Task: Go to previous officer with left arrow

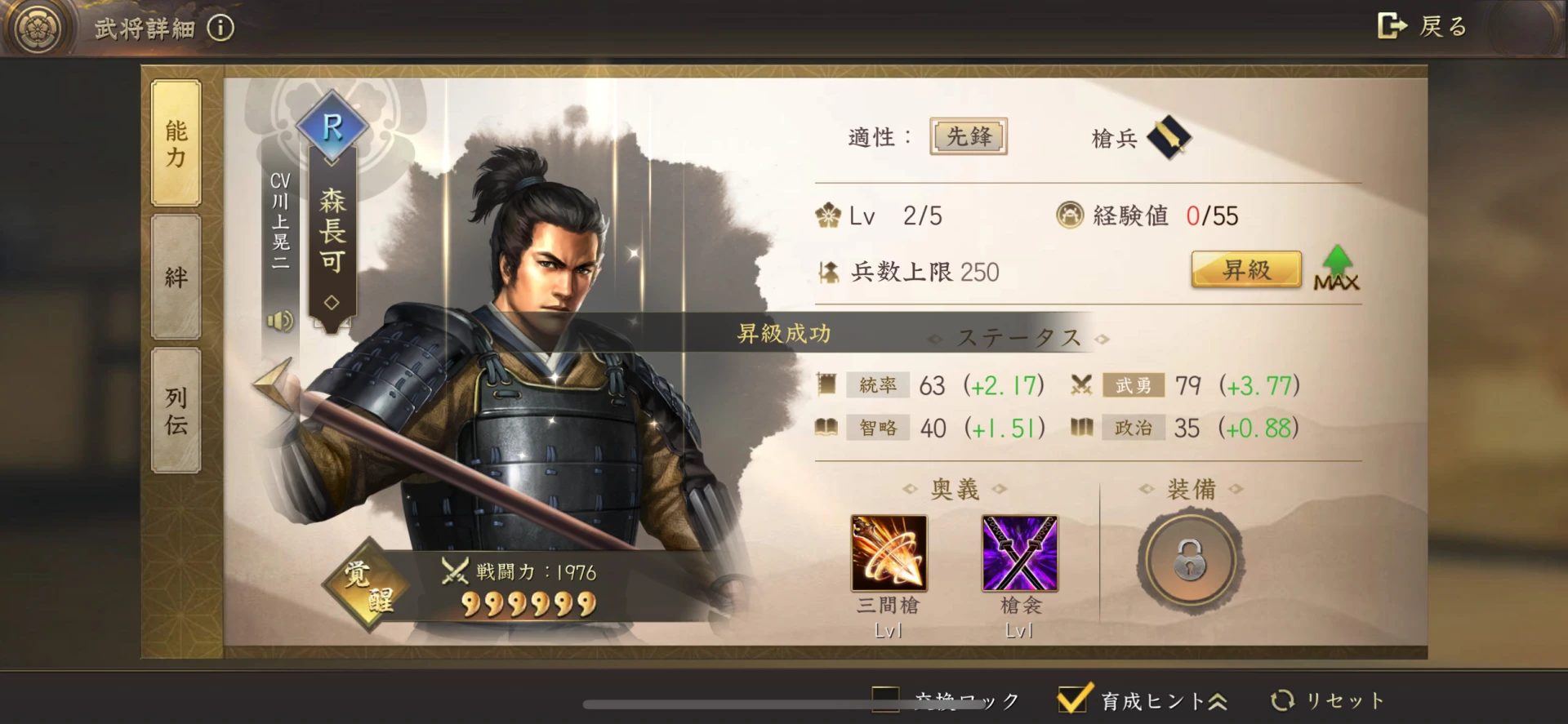Action: (x=272, y=384)
